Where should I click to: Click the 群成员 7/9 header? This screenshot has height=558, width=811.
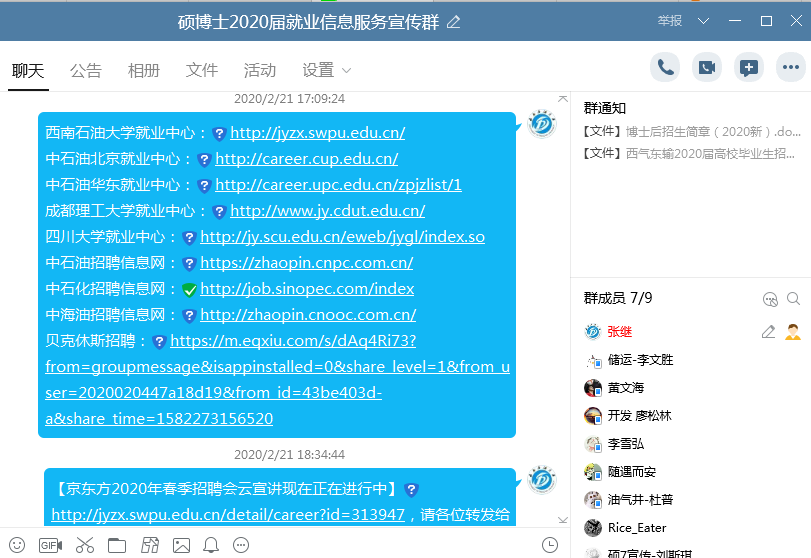[618, 298]
